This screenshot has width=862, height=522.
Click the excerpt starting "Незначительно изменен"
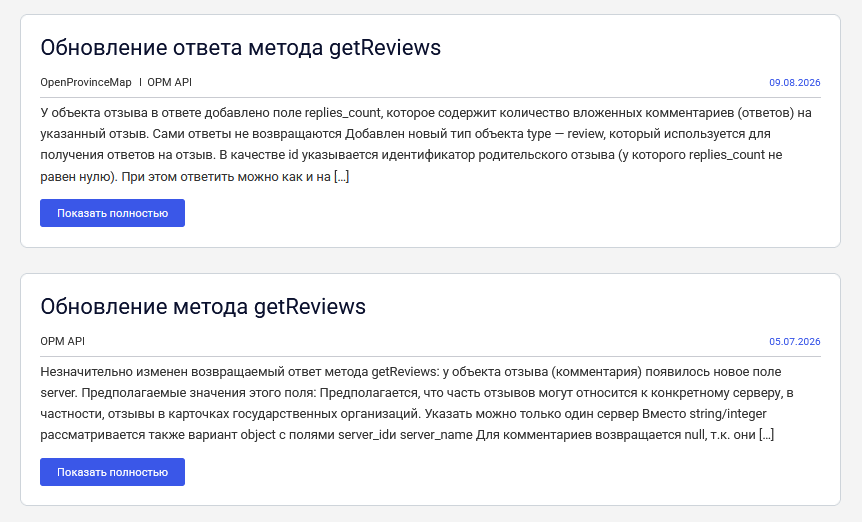tap(417, 403)
